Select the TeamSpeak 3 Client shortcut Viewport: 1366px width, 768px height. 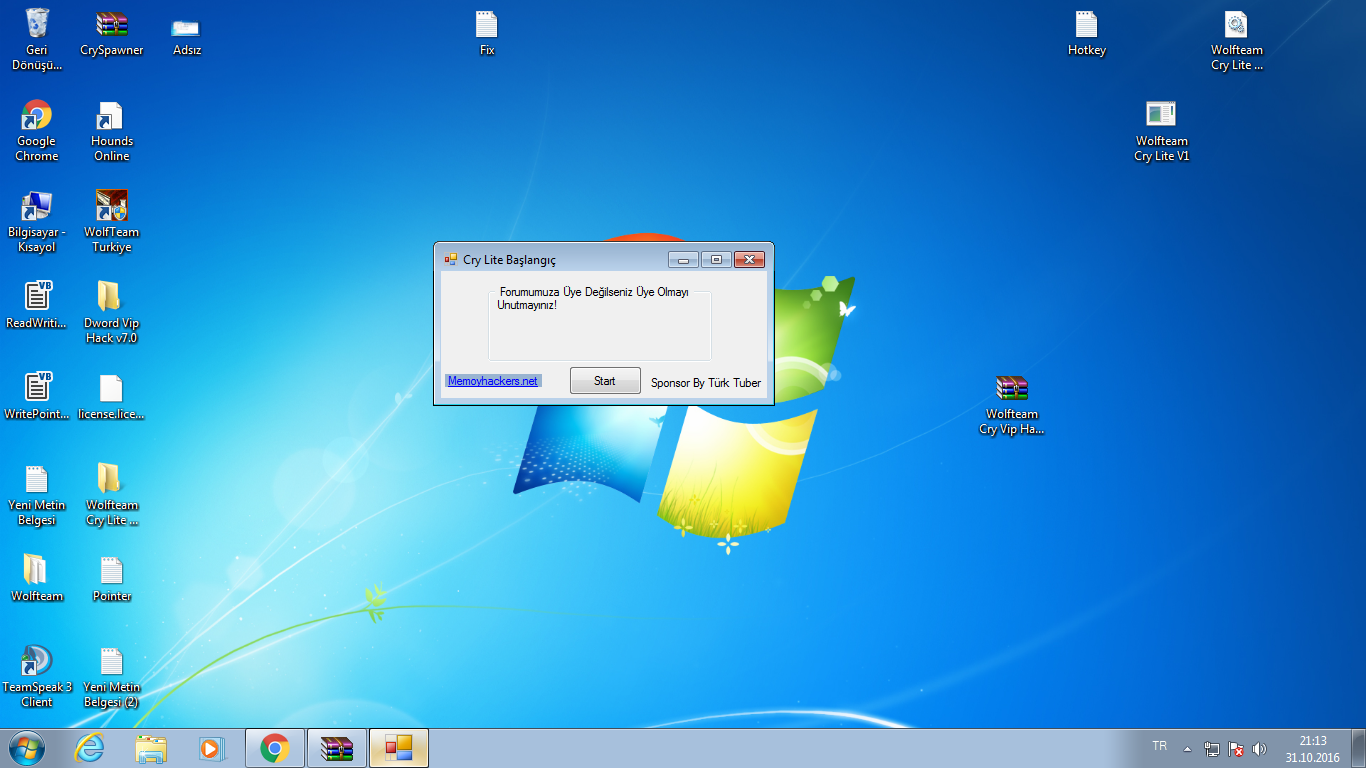tap(37, 677)
